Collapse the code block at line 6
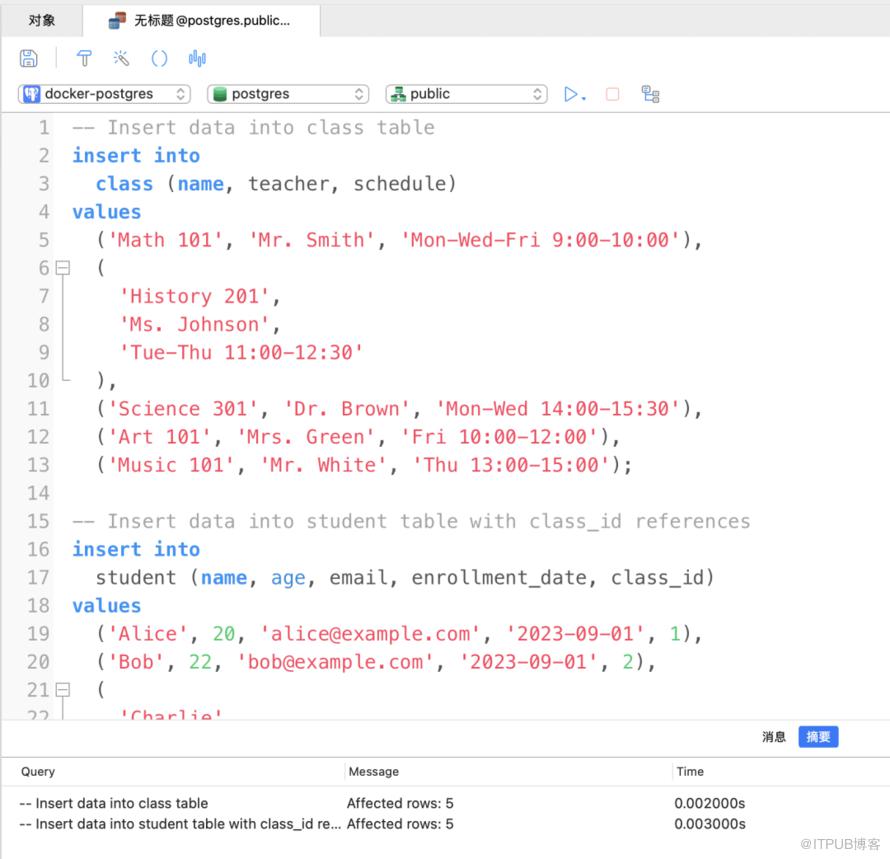The image size is (890, 859). click(62, 268)
